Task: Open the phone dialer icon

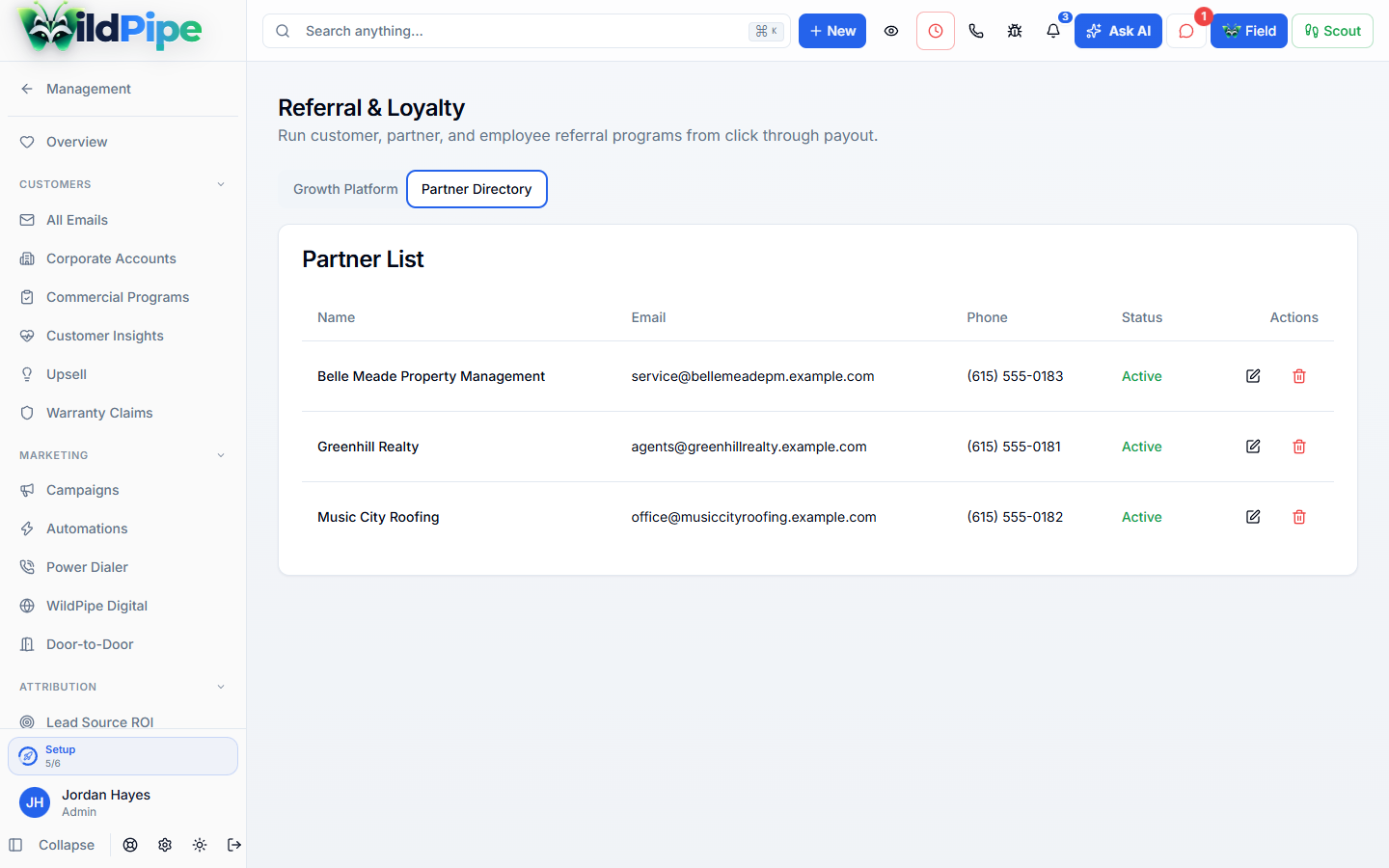Action: (x=976, y=31)
